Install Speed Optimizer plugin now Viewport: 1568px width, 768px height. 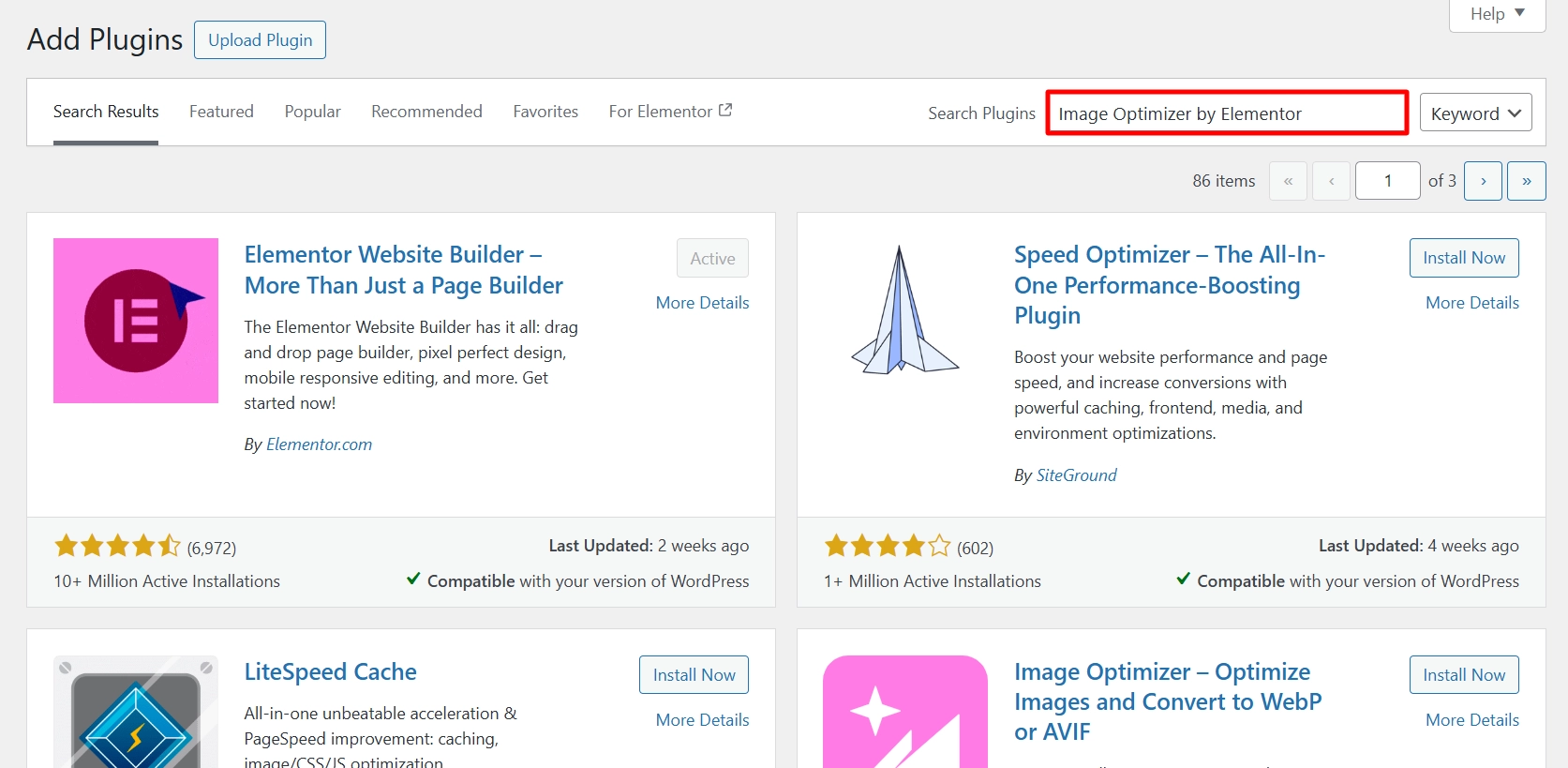click(x=1464, y=258)
